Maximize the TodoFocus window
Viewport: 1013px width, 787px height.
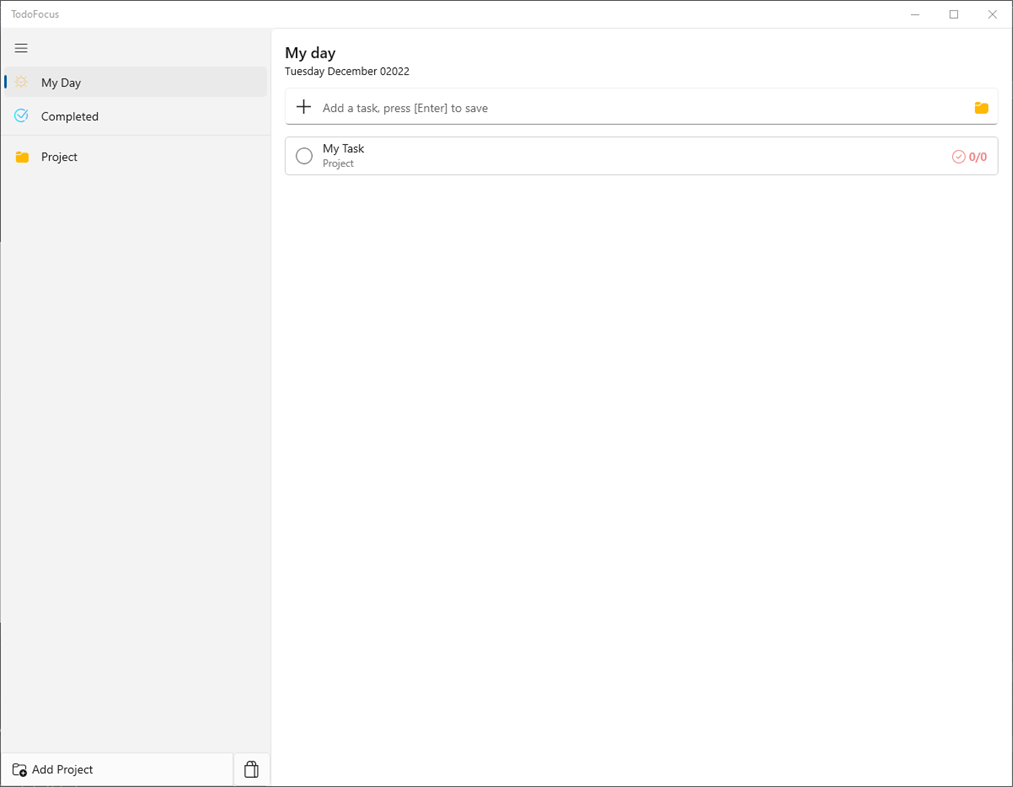click(x=954, y=14)
